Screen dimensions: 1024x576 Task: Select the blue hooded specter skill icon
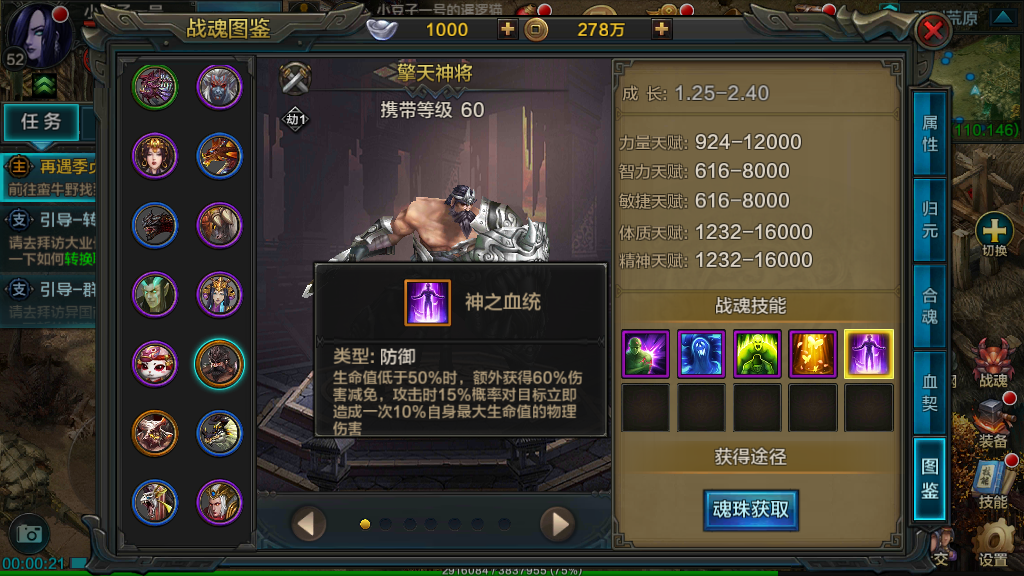(701, 354)
